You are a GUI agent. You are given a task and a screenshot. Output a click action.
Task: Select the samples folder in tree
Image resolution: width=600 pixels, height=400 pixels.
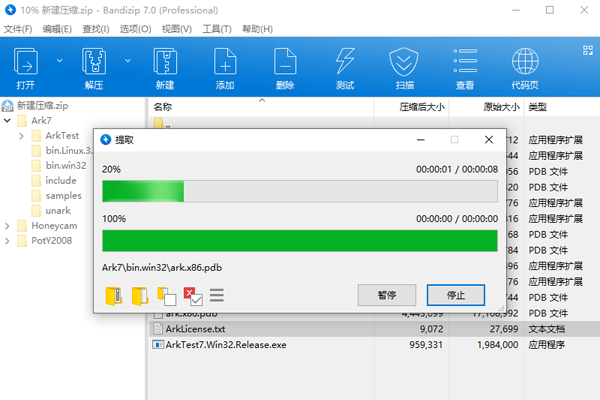click(x=64, y=196)
